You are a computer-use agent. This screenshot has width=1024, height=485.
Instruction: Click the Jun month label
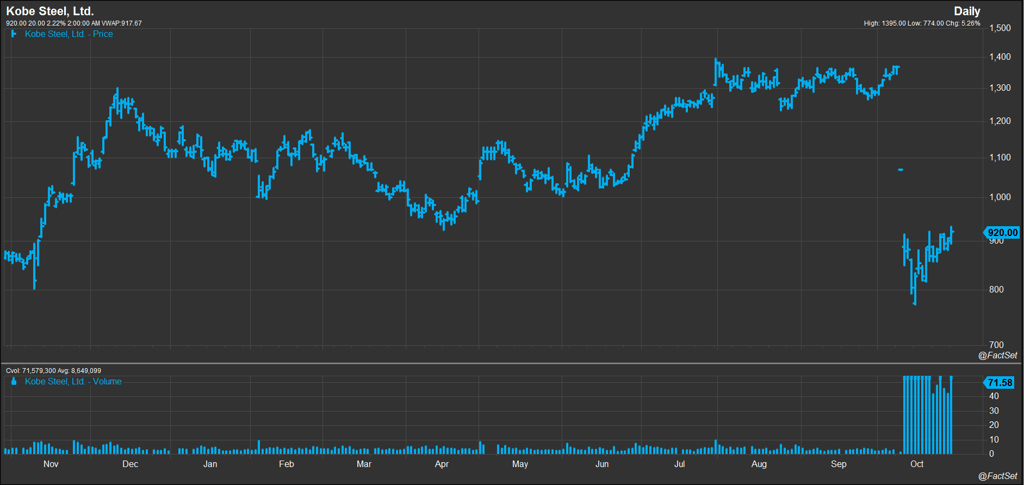[602, 465]
